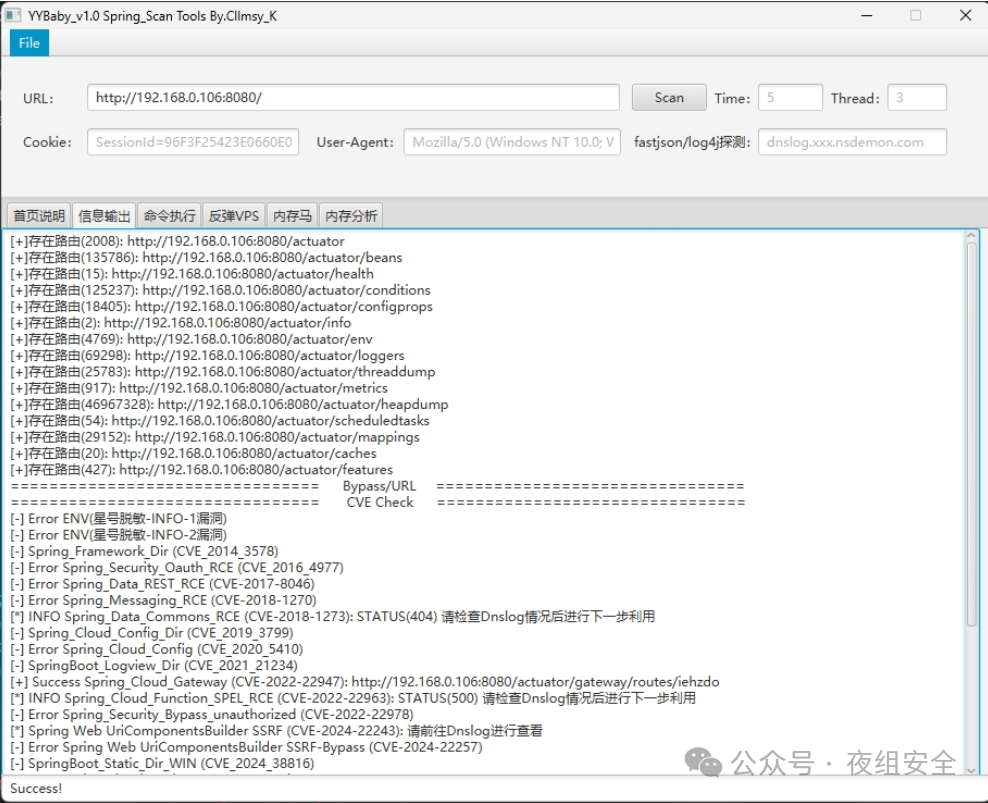
Task: Click the output scrollbar down arrow
Action: click(x=971, y=770)
